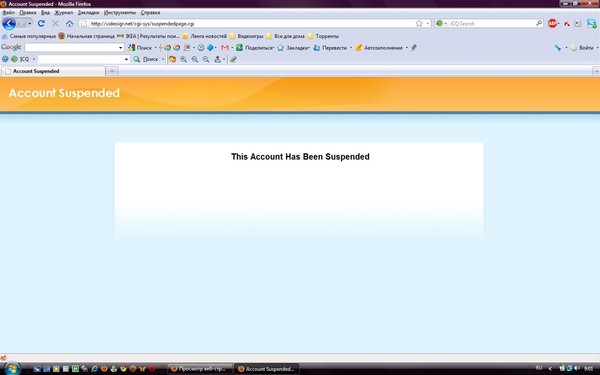Screen dimensions: 600x375
Task: Click the Google toolbar wrench settings icon
Action: (x=558, y=48)
